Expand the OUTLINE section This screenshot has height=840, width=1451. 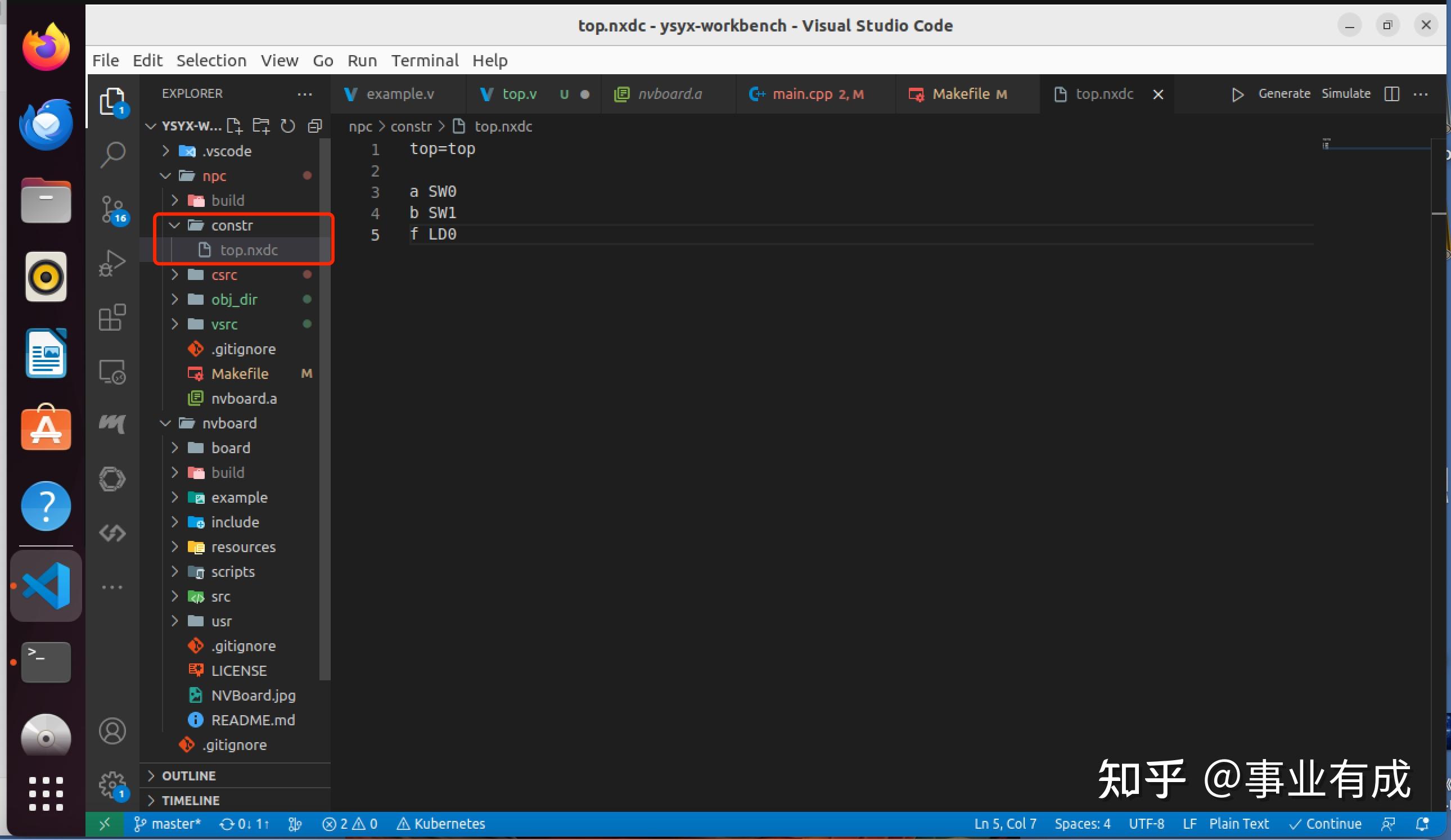[188, 775]
